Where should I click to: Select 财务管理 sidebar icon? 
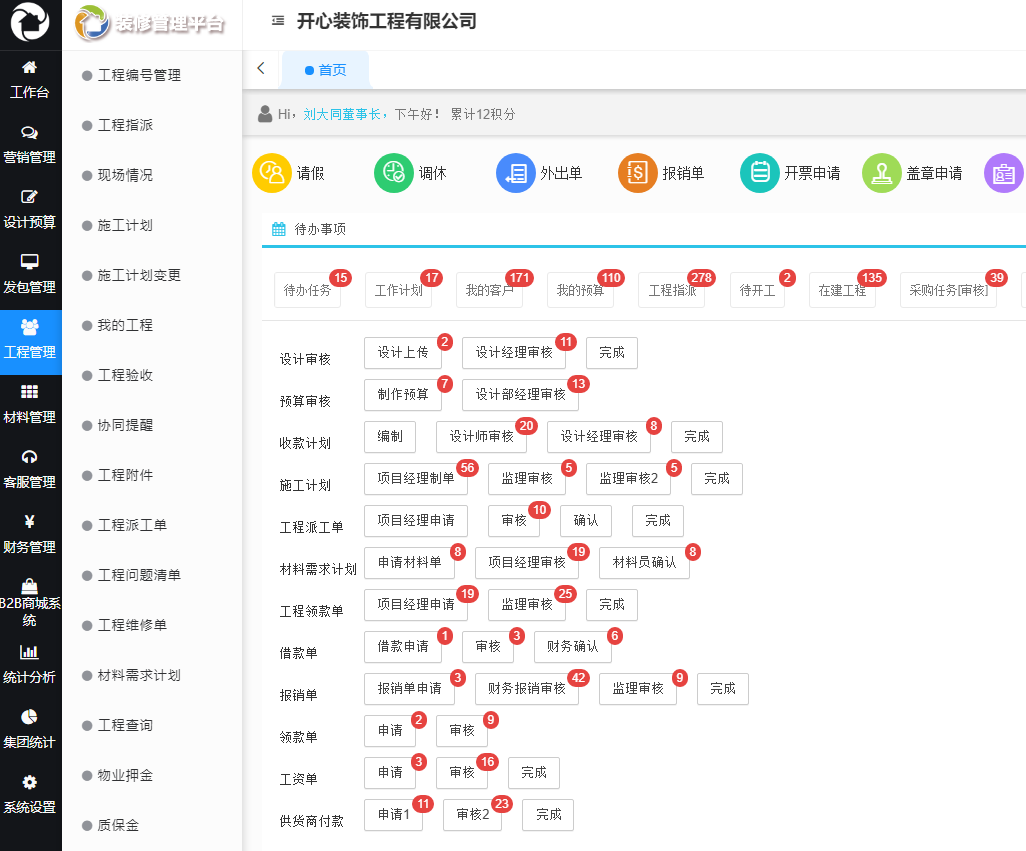pos(30,536)
